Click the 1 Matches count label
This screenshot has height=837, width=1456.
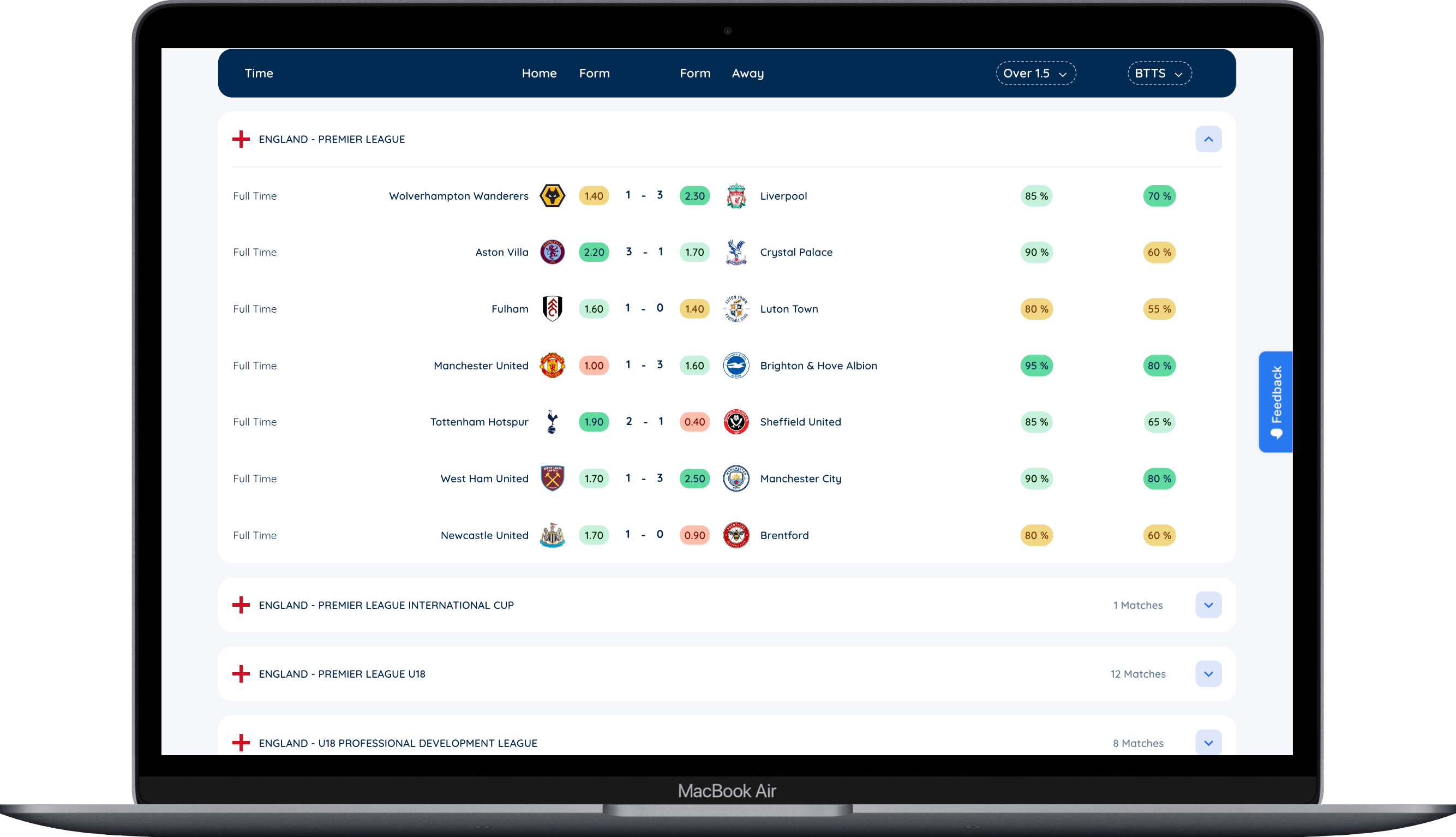point(1137,605)
